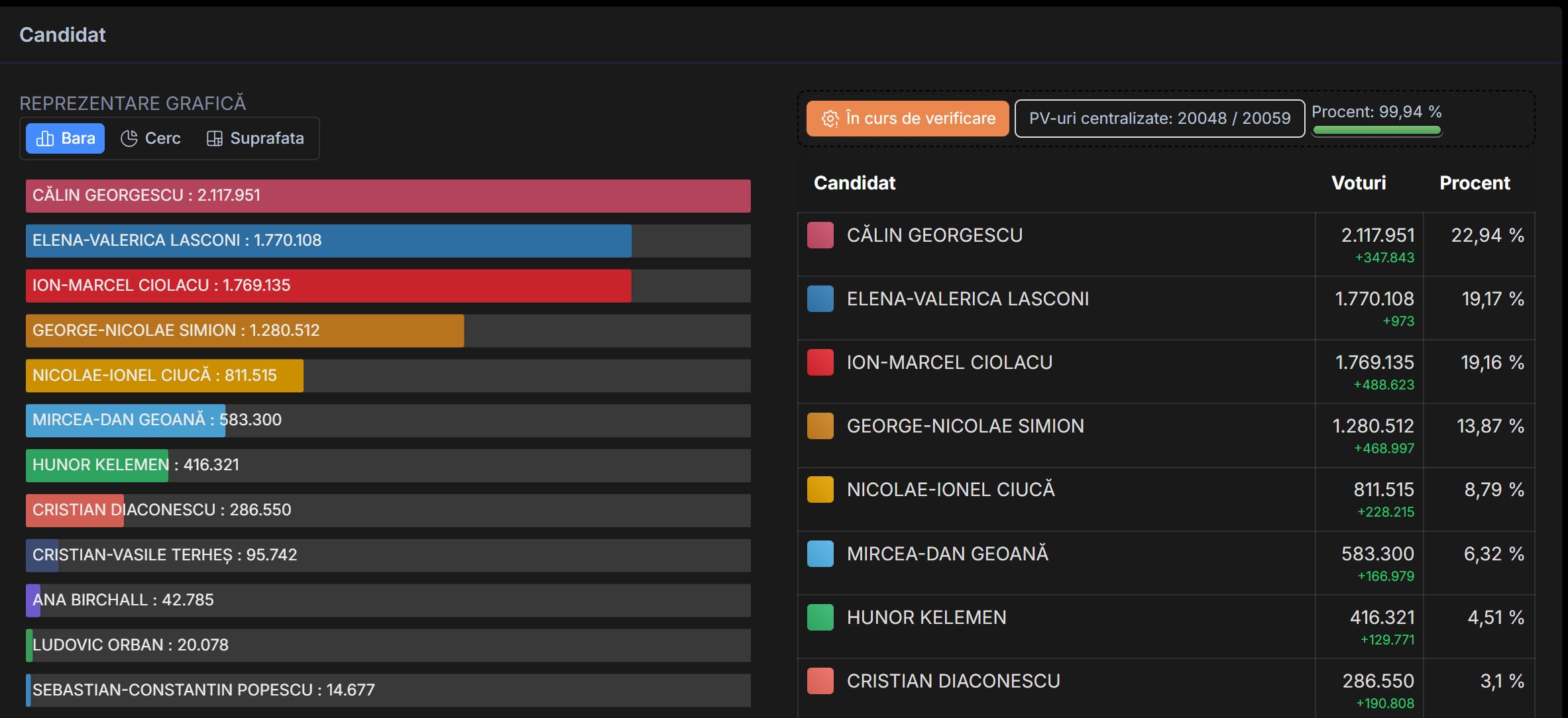Image resolution: width=1568 pixels, height=718 pixels.
Task: Click the Călin Georgescu chart bar
Action: pos(388,196)
